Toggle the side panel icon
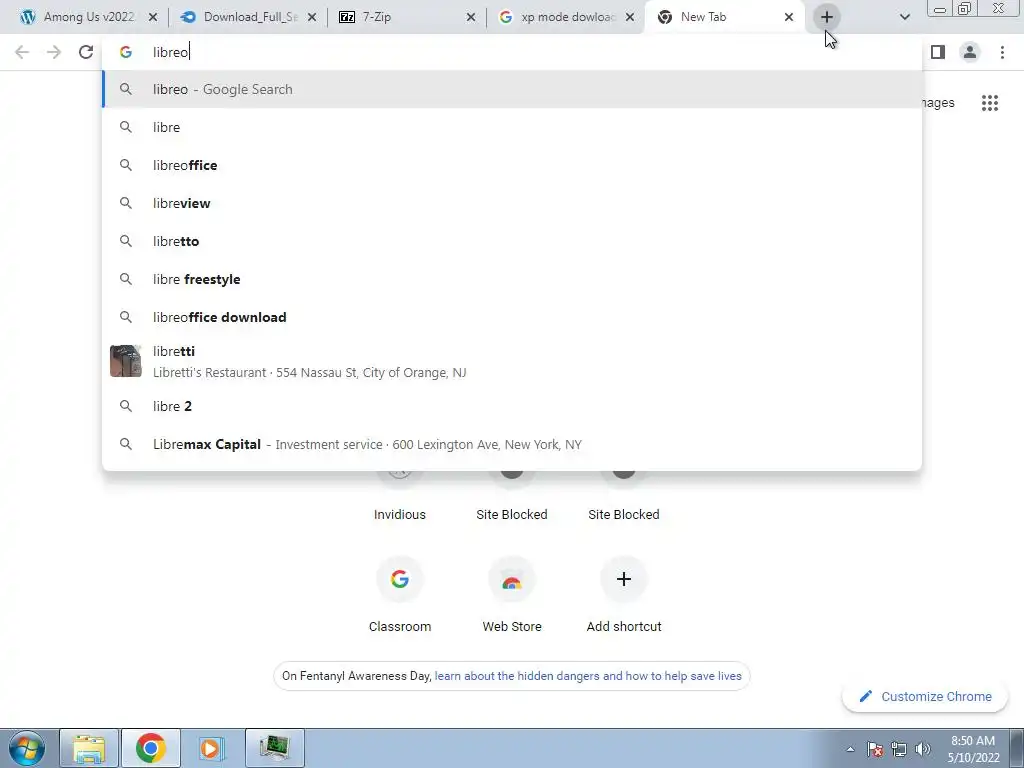This screenshot has height=768, width=1024. point(938,52)
